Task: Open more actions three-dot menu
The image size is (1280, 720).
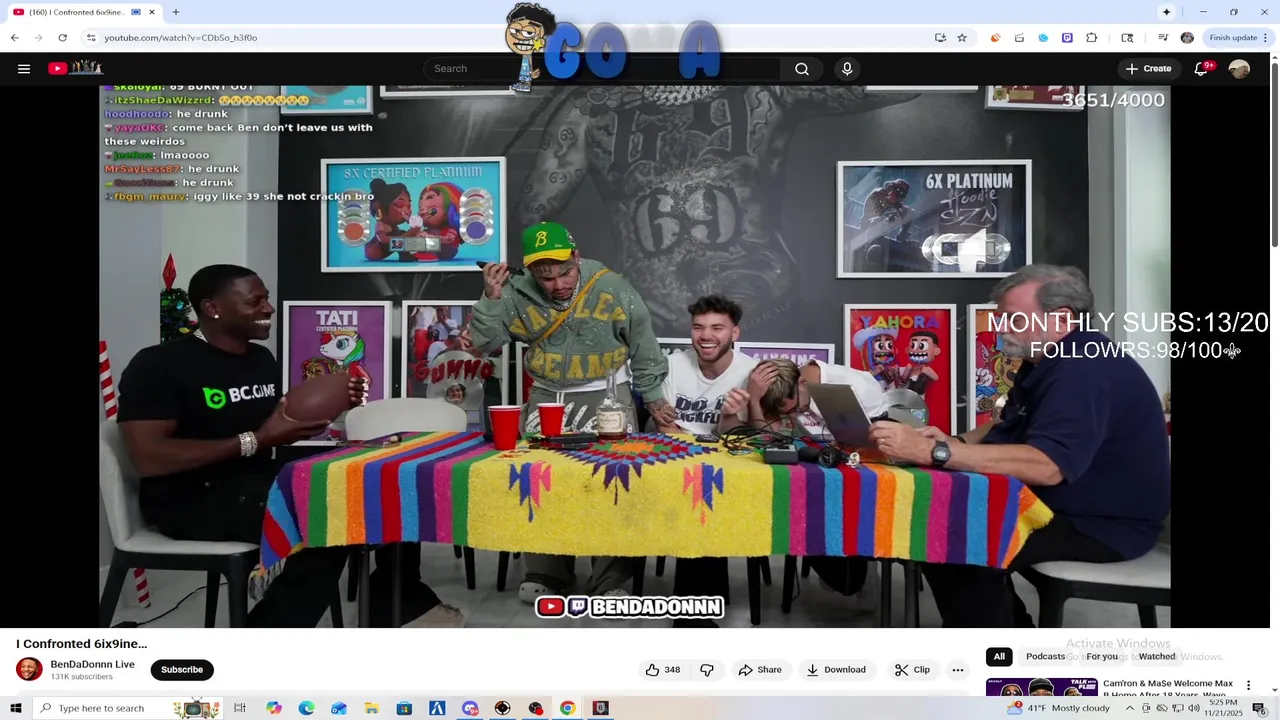Action: coord(958,670)
